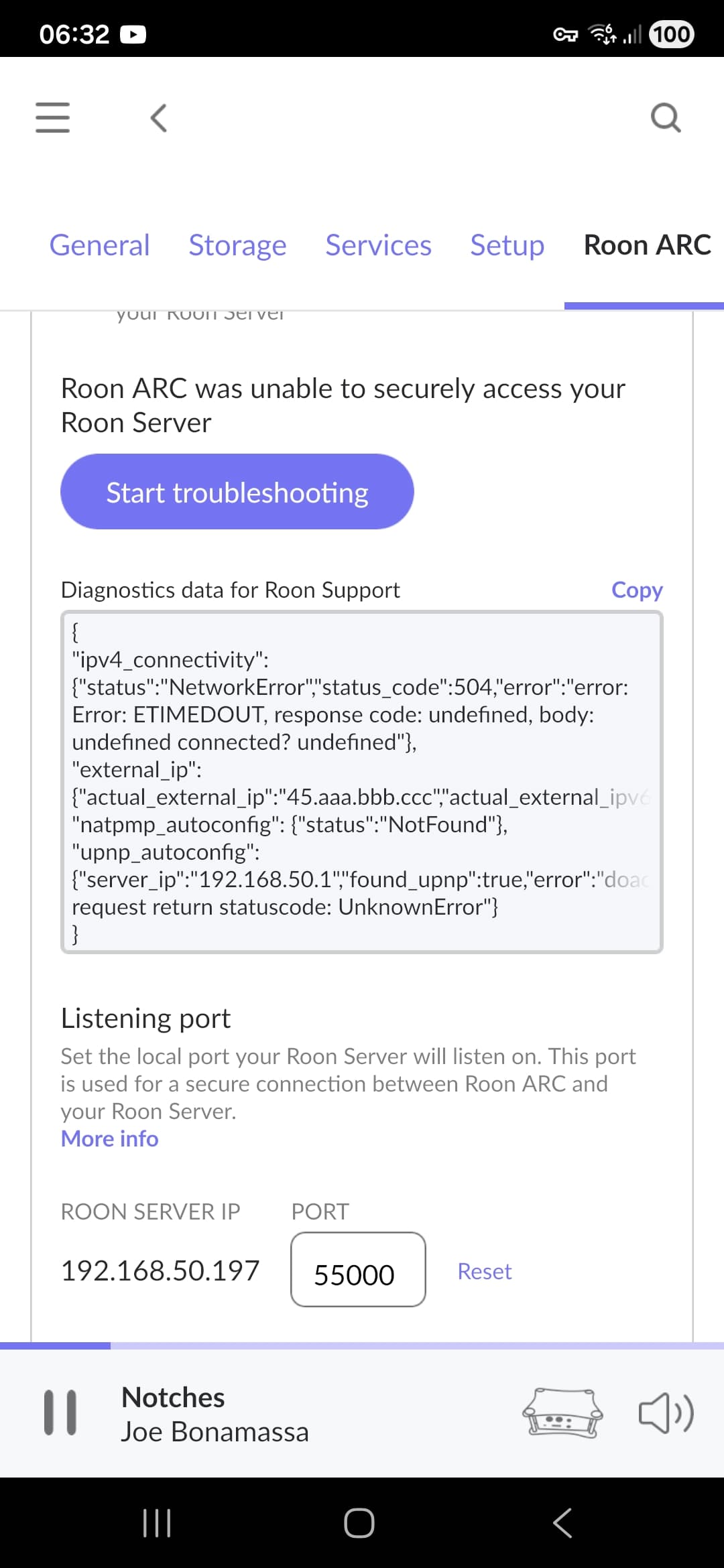Copy the diagnostics data
The width and height of the screenshot is (724, 1568).
pyautogui.click(x=636, y=590)
